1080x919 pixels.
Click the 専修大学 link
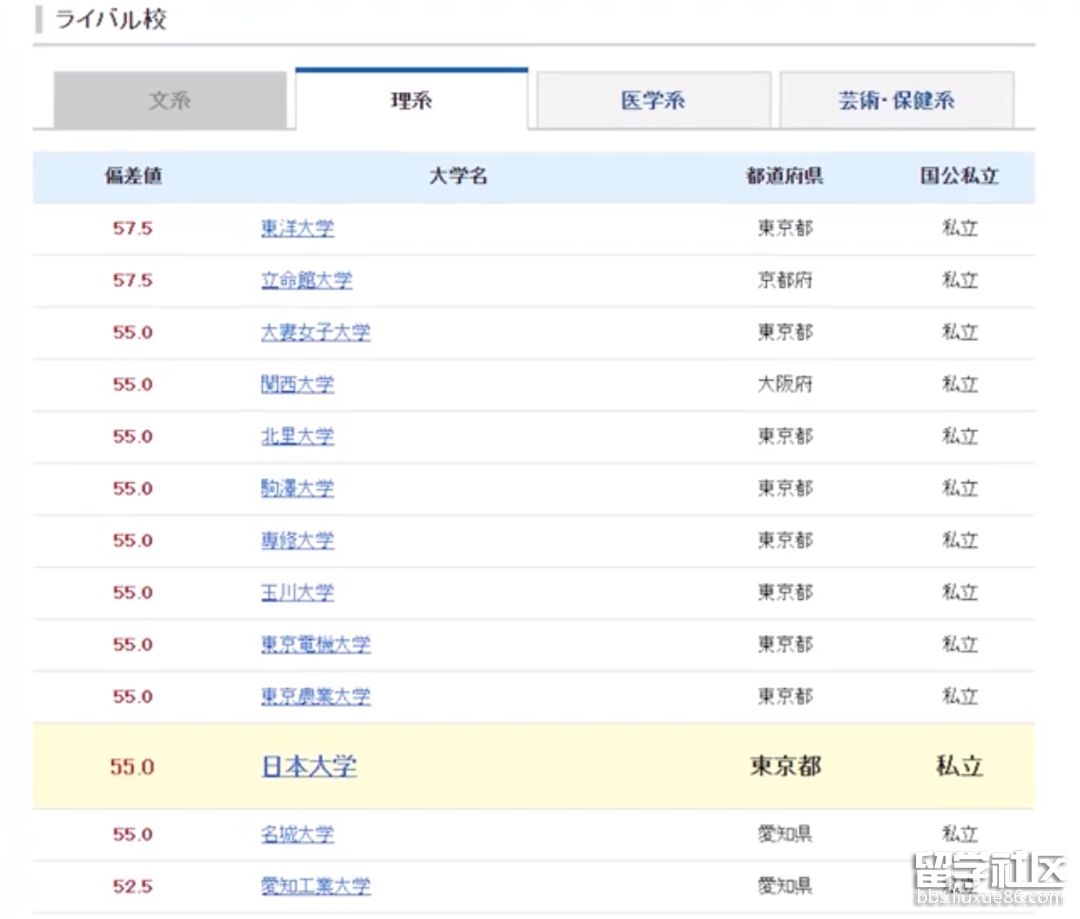(297, 540)
